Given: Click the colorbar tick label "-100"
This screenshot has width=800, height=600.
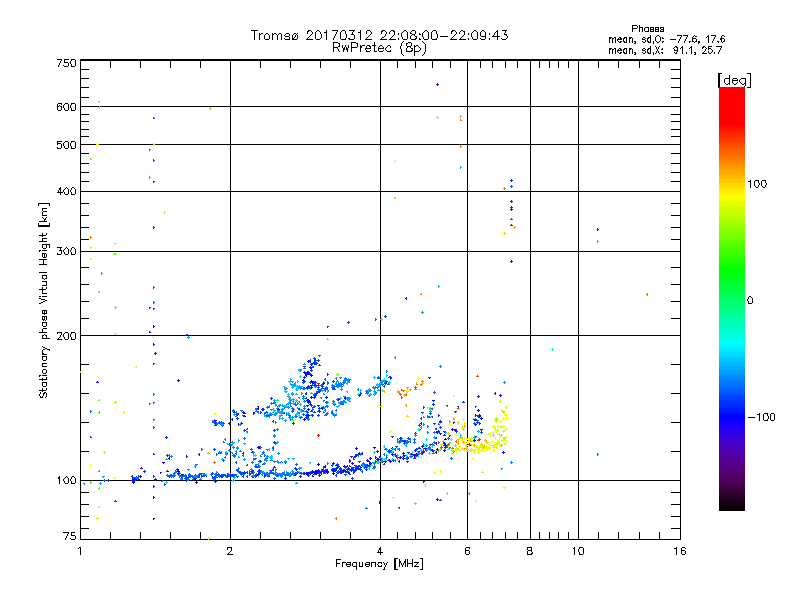Looking at the screenshot, I should point(761,417).
